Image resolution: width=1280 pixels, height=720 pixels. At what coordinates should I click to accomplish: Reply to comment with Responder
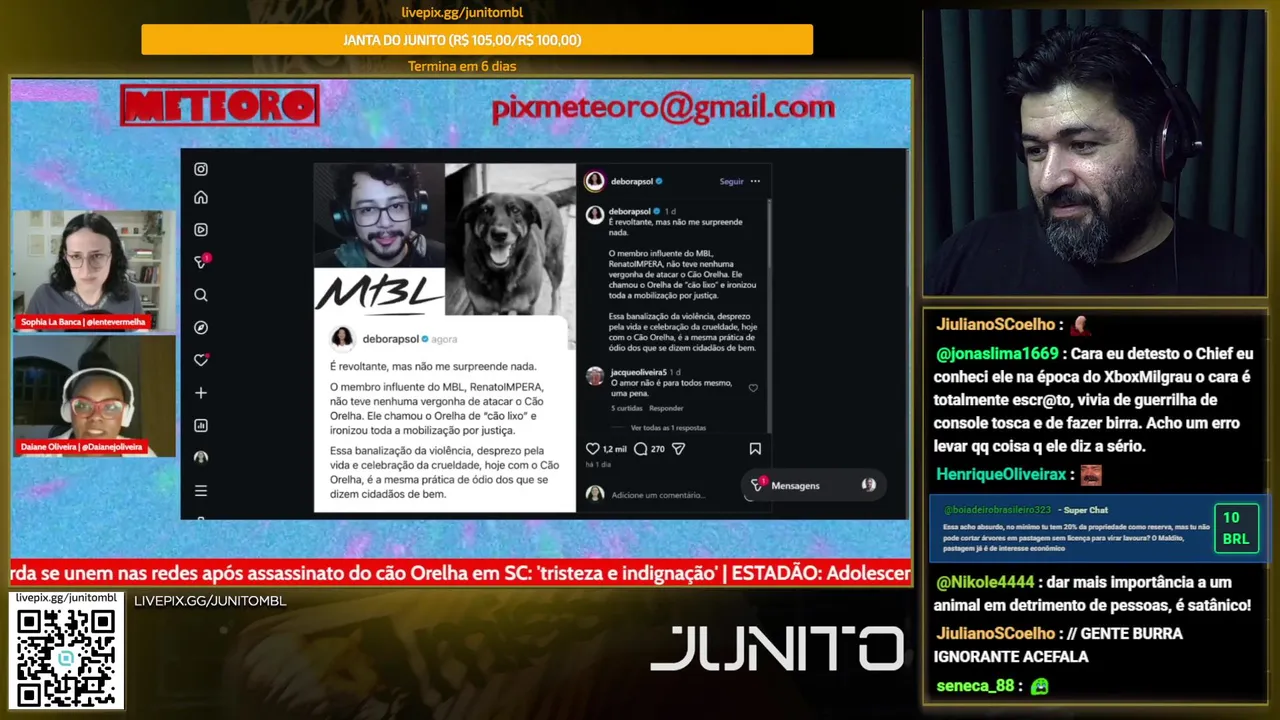coord(666,408)
